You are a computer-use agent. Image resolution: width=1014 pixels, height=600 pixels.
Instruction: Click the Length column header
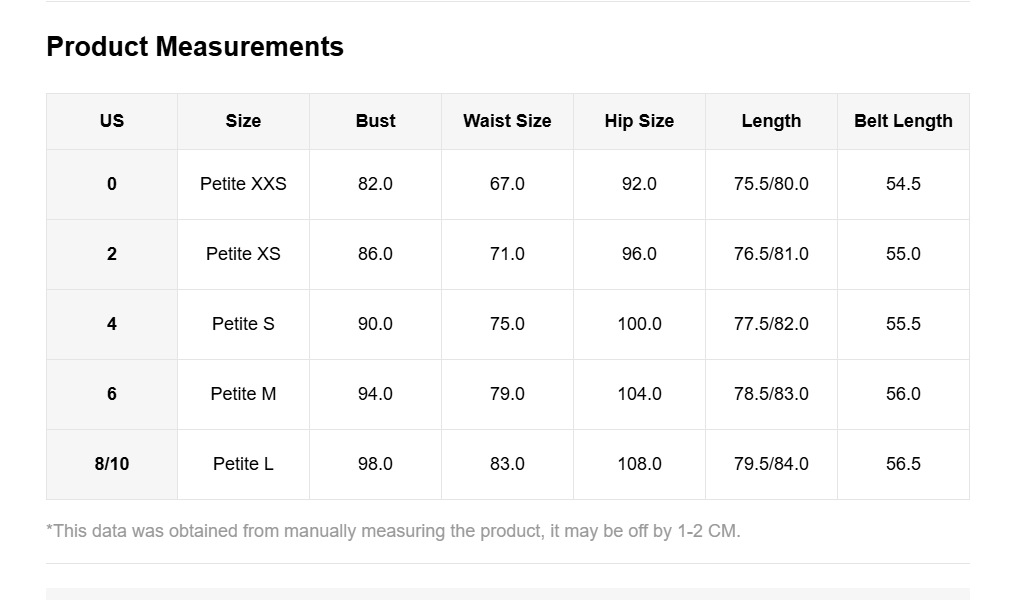point(771,121)
